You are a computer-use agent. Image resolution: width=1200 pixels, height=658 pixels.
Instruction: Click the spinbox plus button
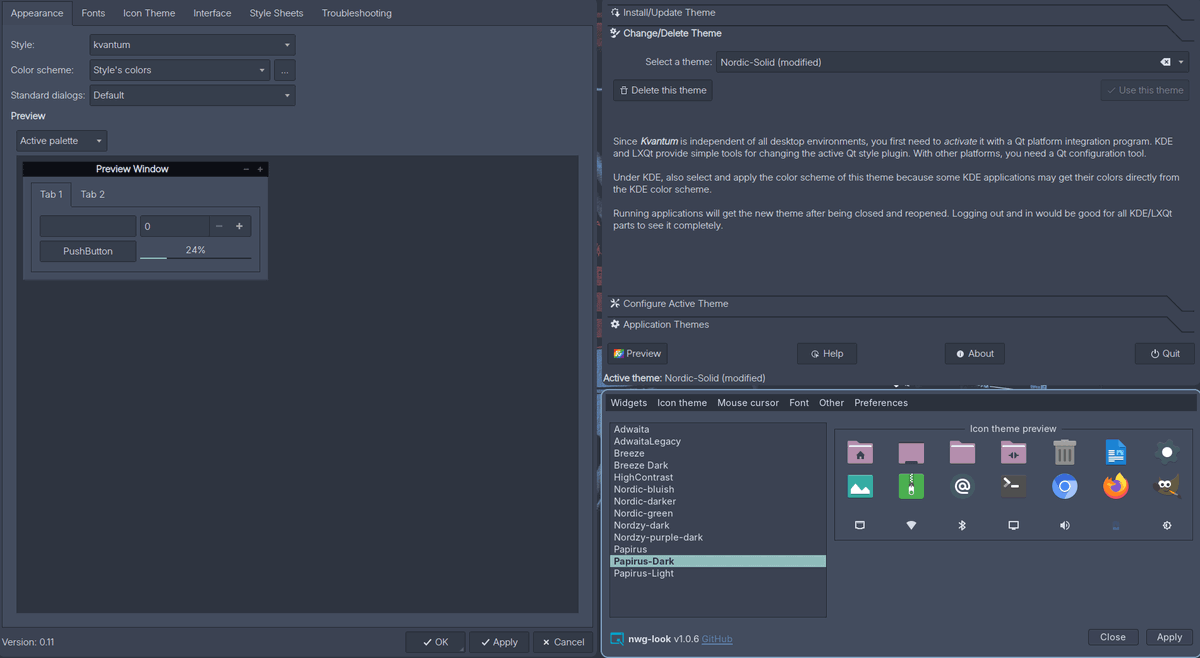240,226
